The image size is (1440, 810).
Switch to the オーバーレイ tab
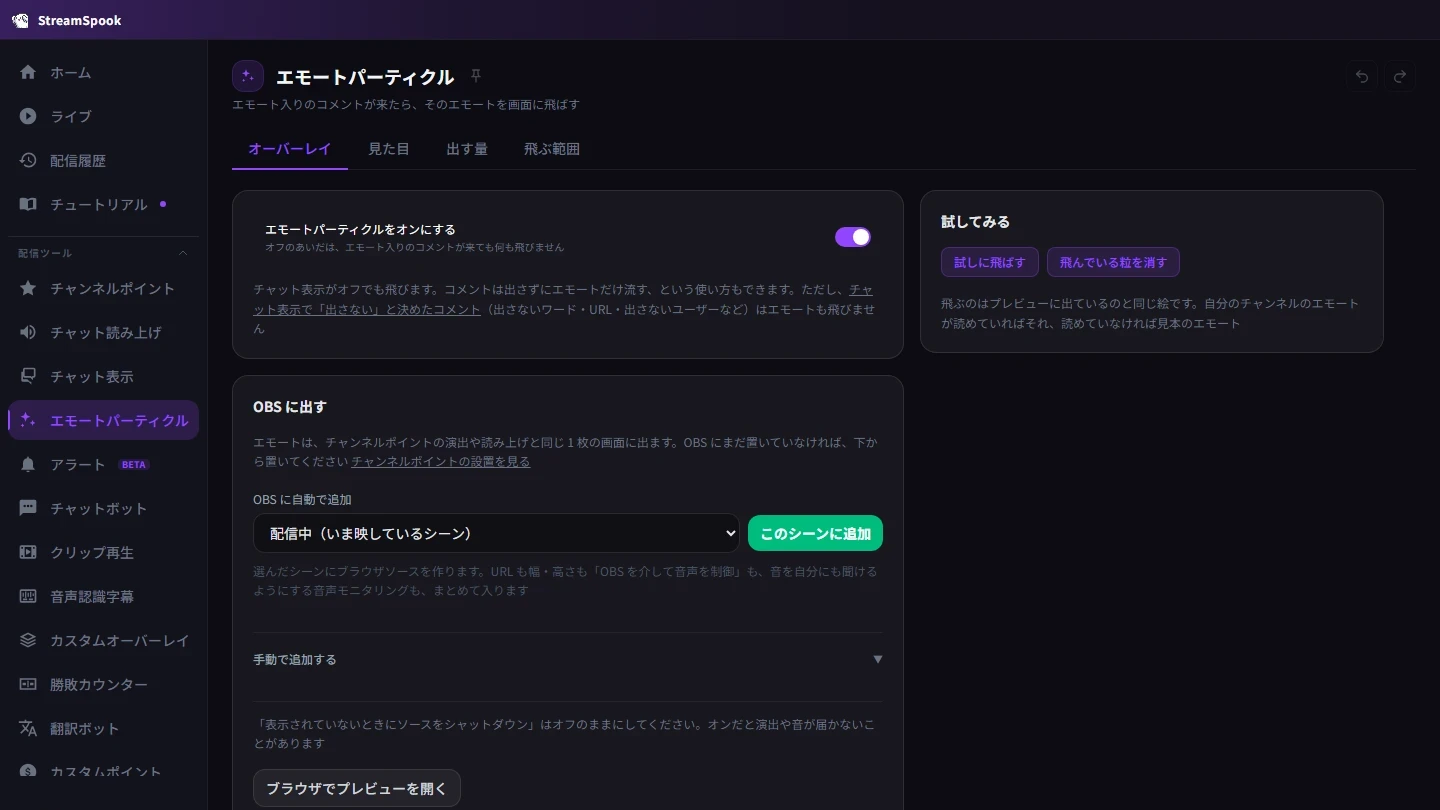click(290, 149)
